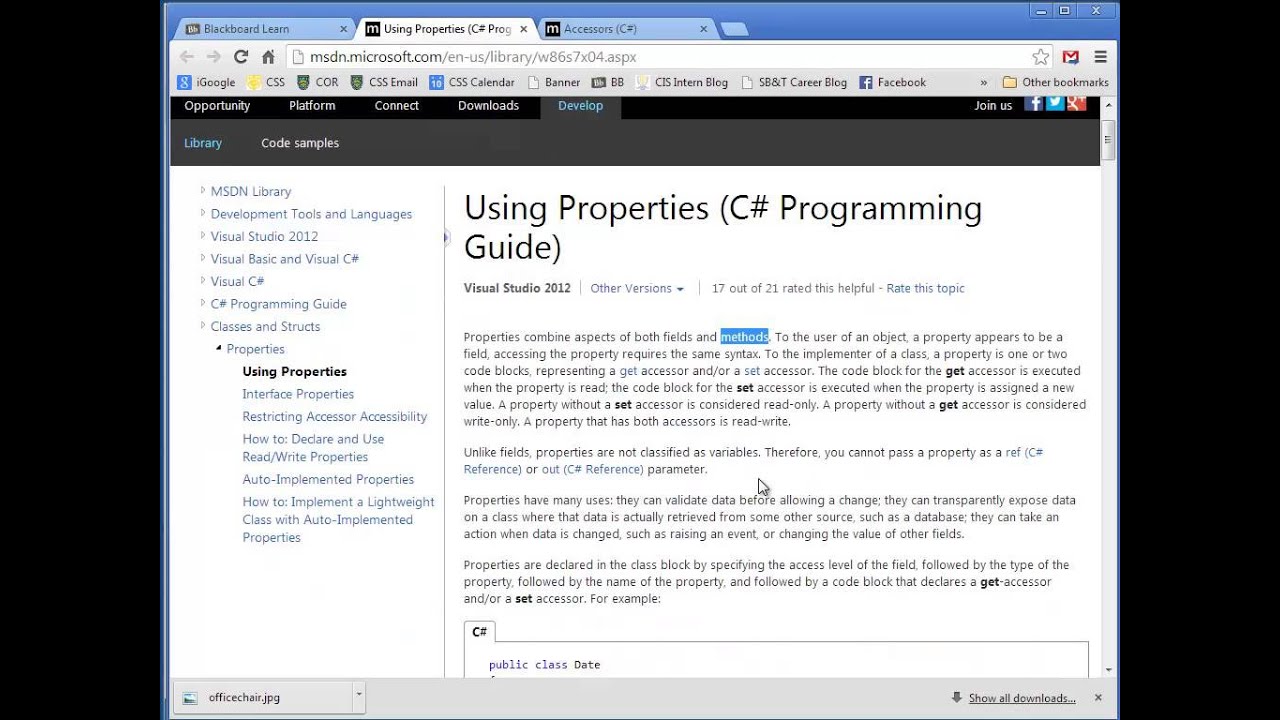Viewport: 1280px width, 720px height.
Task: Click the Classes and Structs tree item
Action: 265,326
